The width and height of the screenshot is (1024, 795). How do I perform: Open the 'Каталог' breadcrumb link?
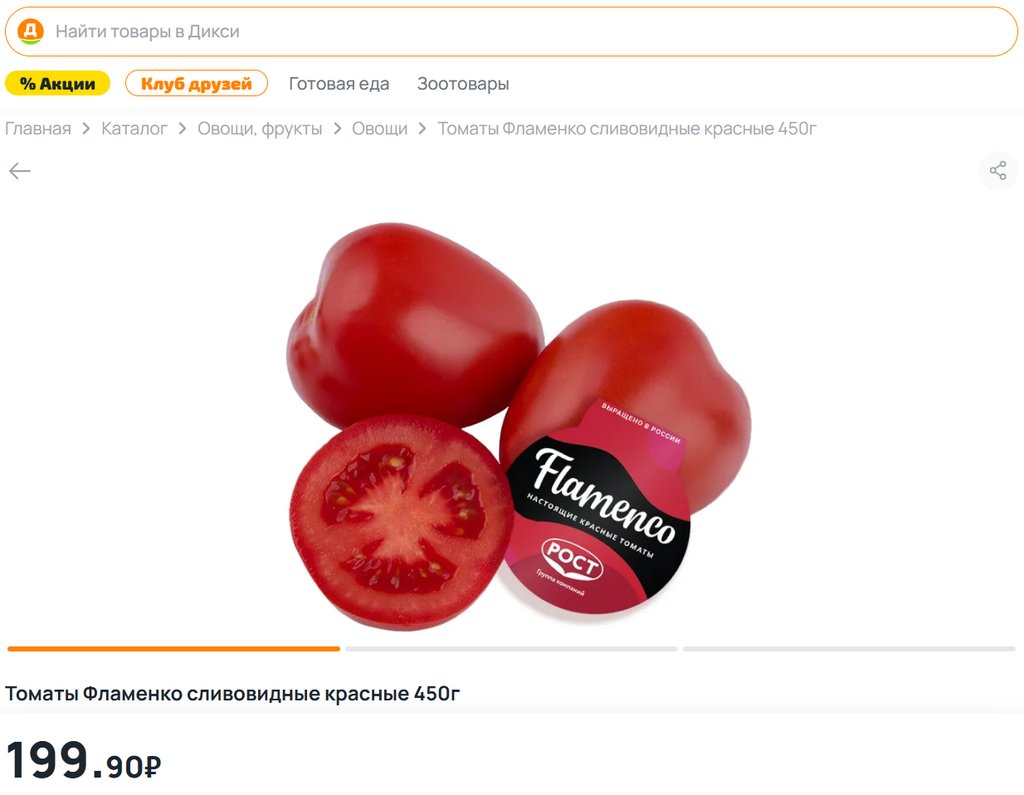coord(135,129)
